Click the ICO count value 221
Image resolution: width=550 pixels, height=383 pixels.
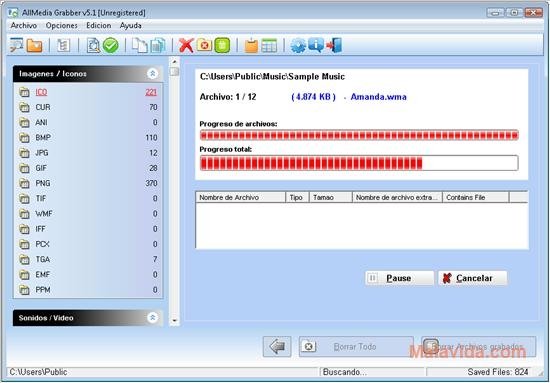pos(151,92)
